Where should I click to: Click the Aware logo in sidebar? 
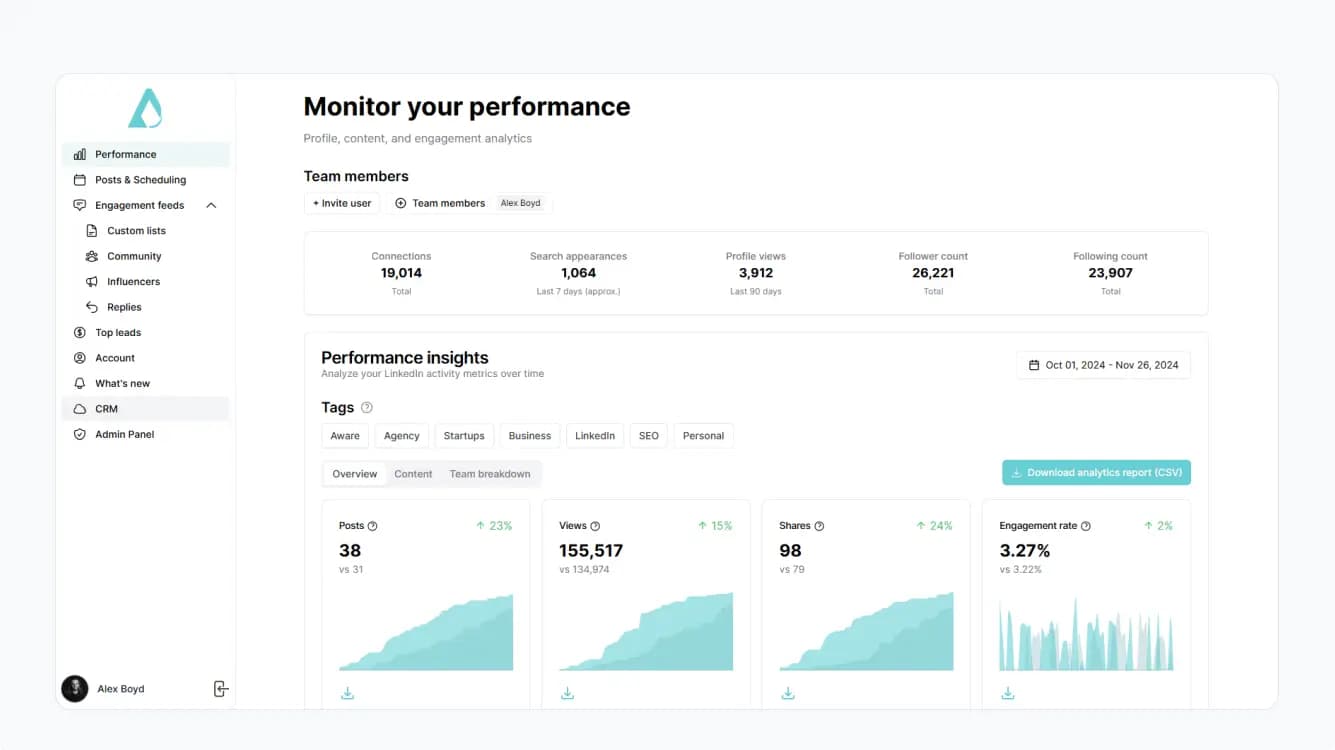click(145, 109)
